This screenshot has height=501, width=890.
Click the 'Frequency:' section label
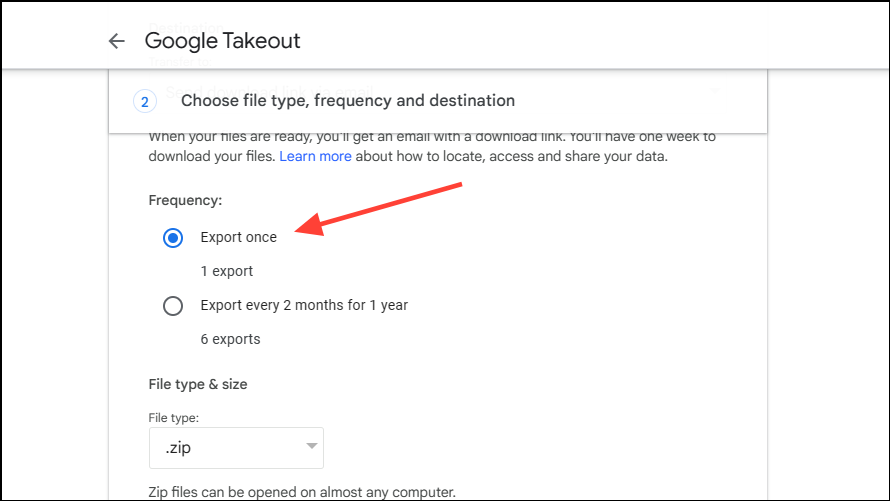pyautogui.click(x=185, y=200)
